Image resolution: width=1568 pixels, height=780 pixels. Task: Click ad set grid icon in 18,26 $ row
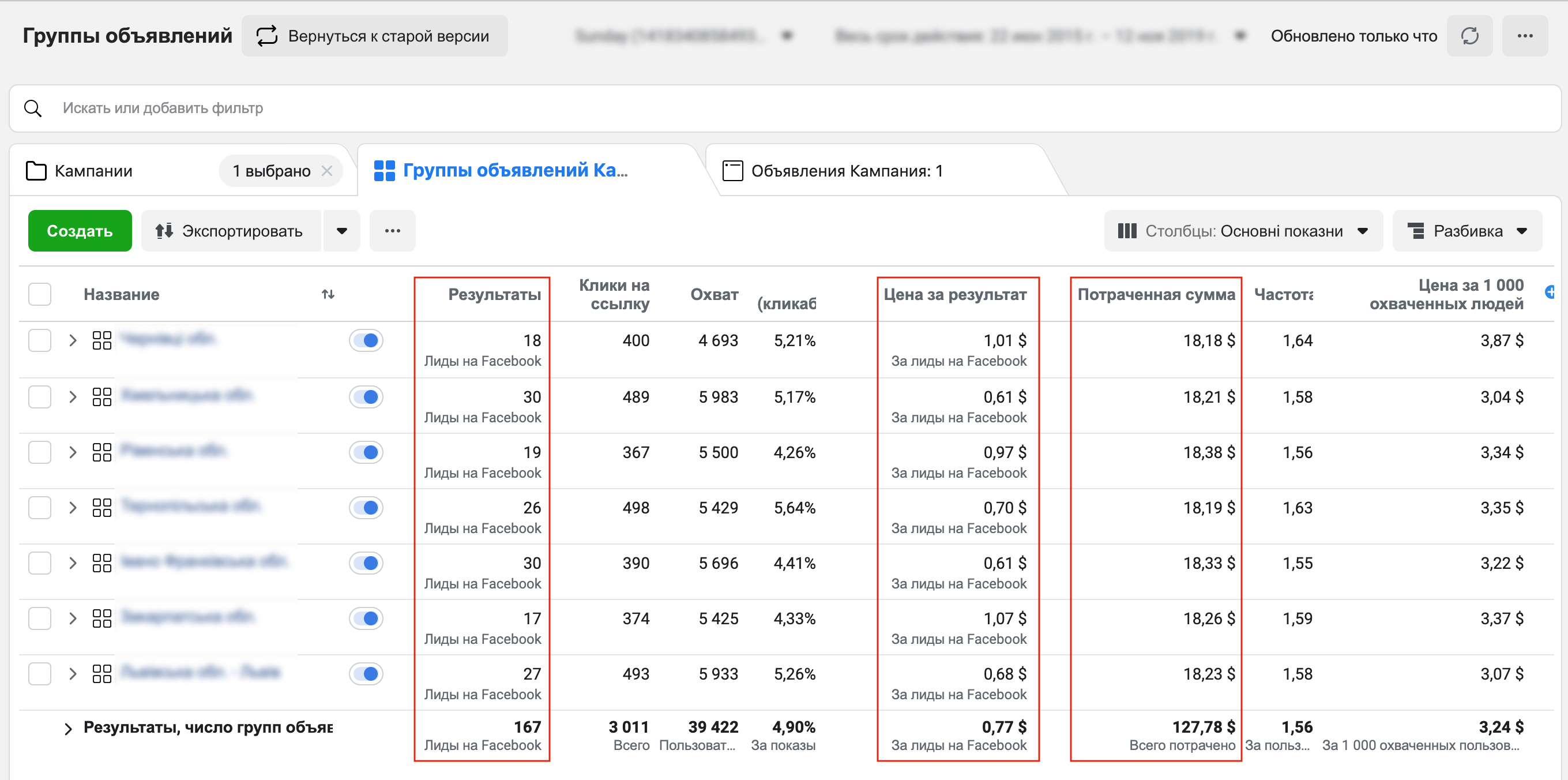tap(101, 618)
